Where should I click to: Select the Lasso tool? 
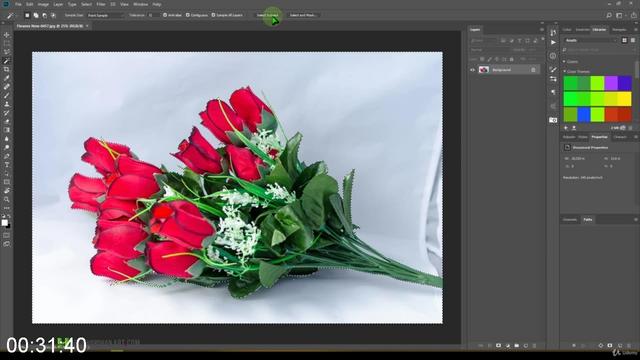coord(7,52)
